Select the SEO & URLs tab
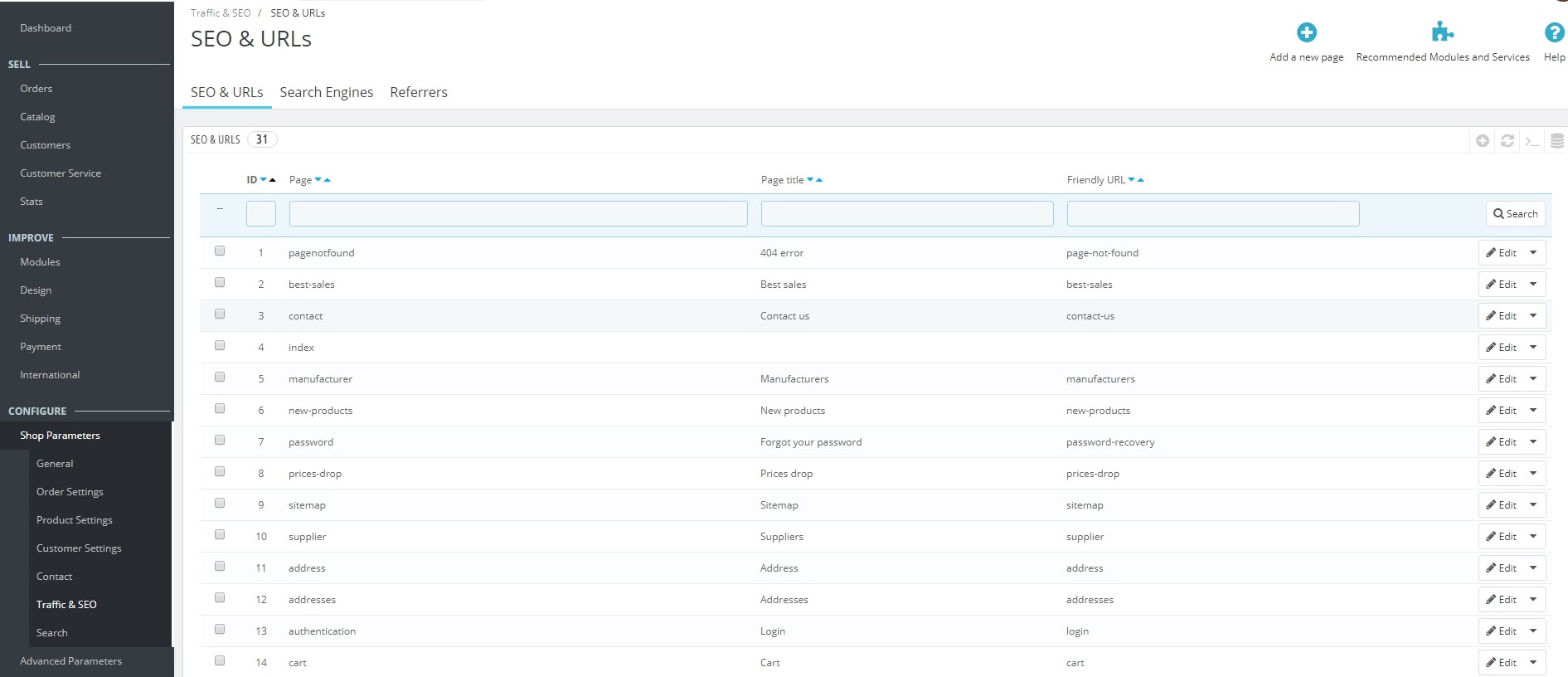This screenshot has width=1568, height=677. tap(227, 92)
